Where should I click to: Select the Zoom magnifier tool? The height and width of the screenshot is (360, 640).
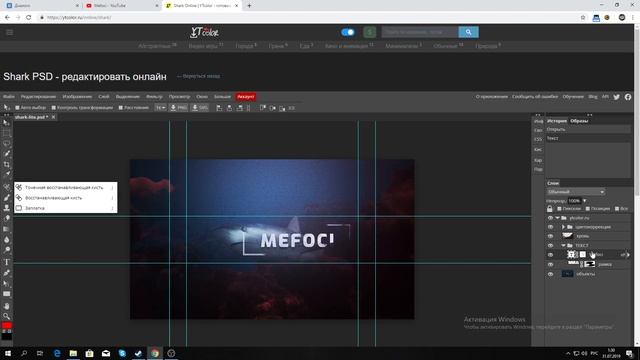tap(7, 316)
